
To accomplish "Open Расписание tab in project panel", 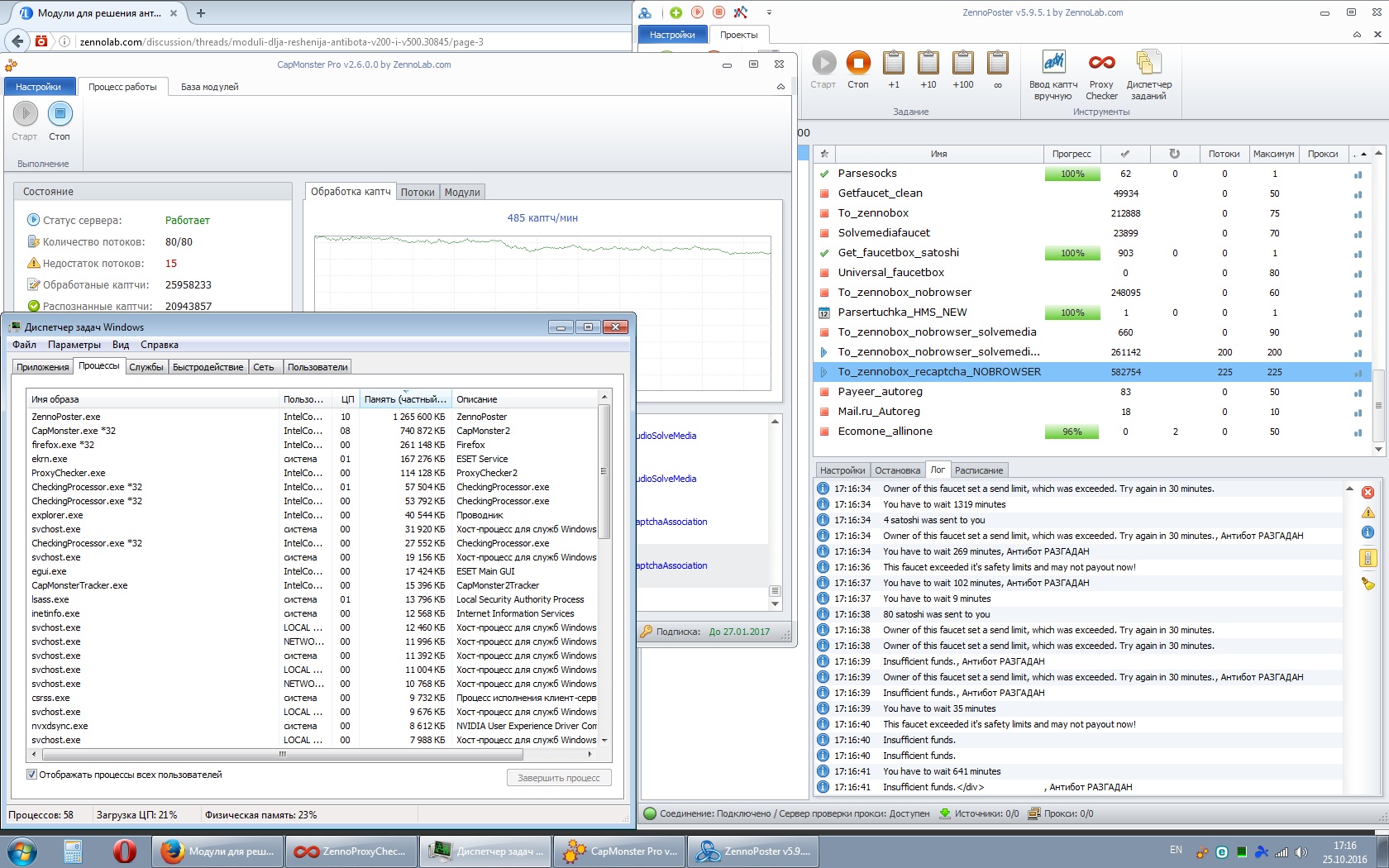I will click(979, 470).
